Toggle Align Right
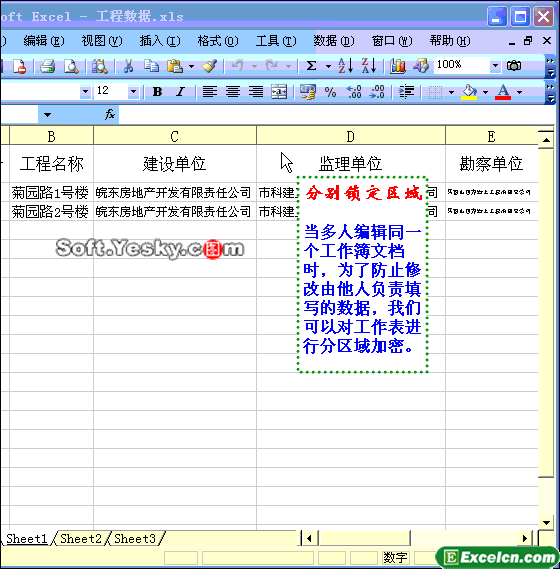The image size is (560, 569). click(256, 92)
